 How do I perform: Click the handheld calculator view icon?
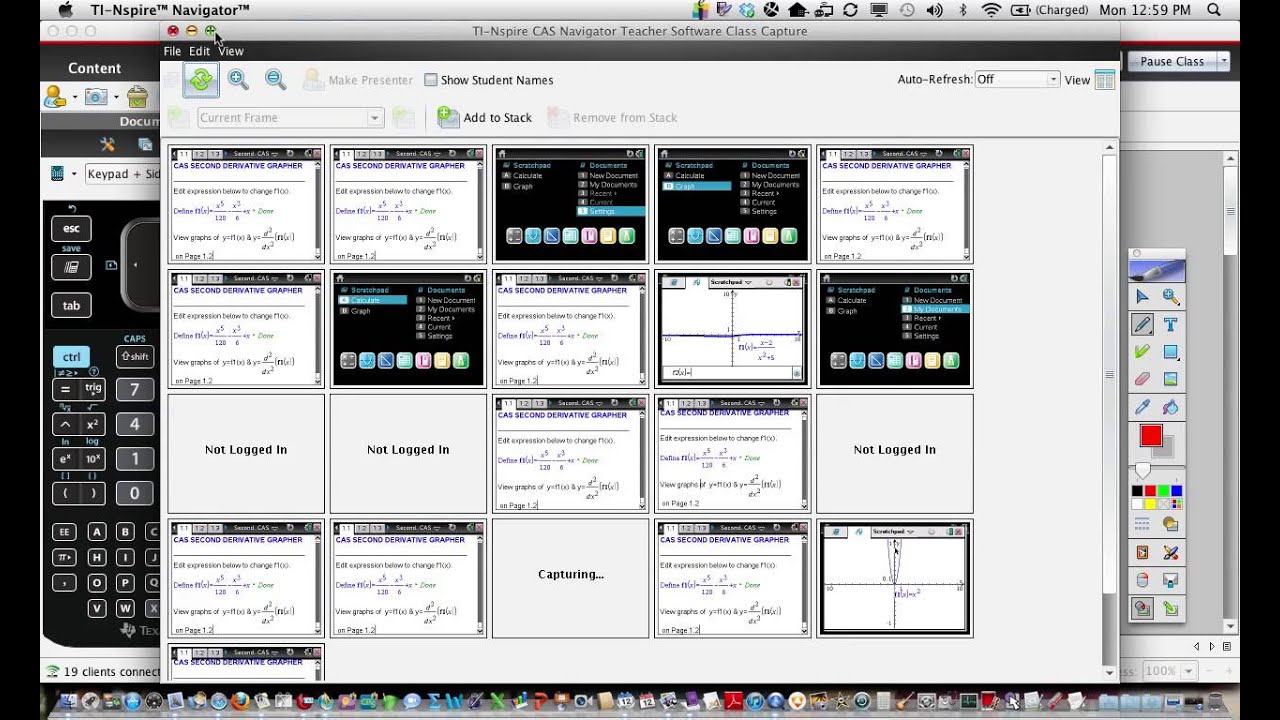[57, 174]
